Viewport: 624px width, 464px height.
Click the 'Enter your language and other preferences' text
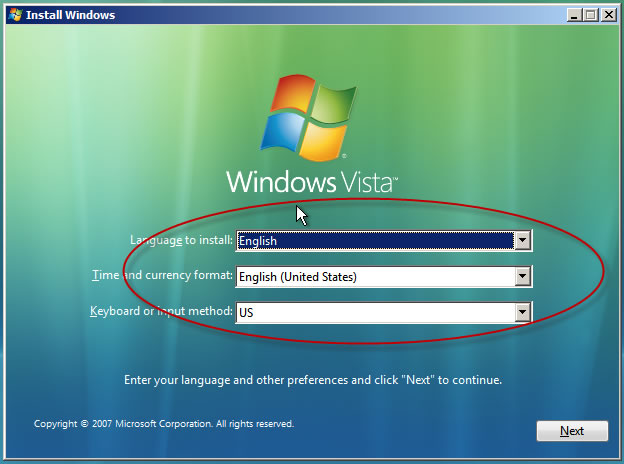point(313,380)
